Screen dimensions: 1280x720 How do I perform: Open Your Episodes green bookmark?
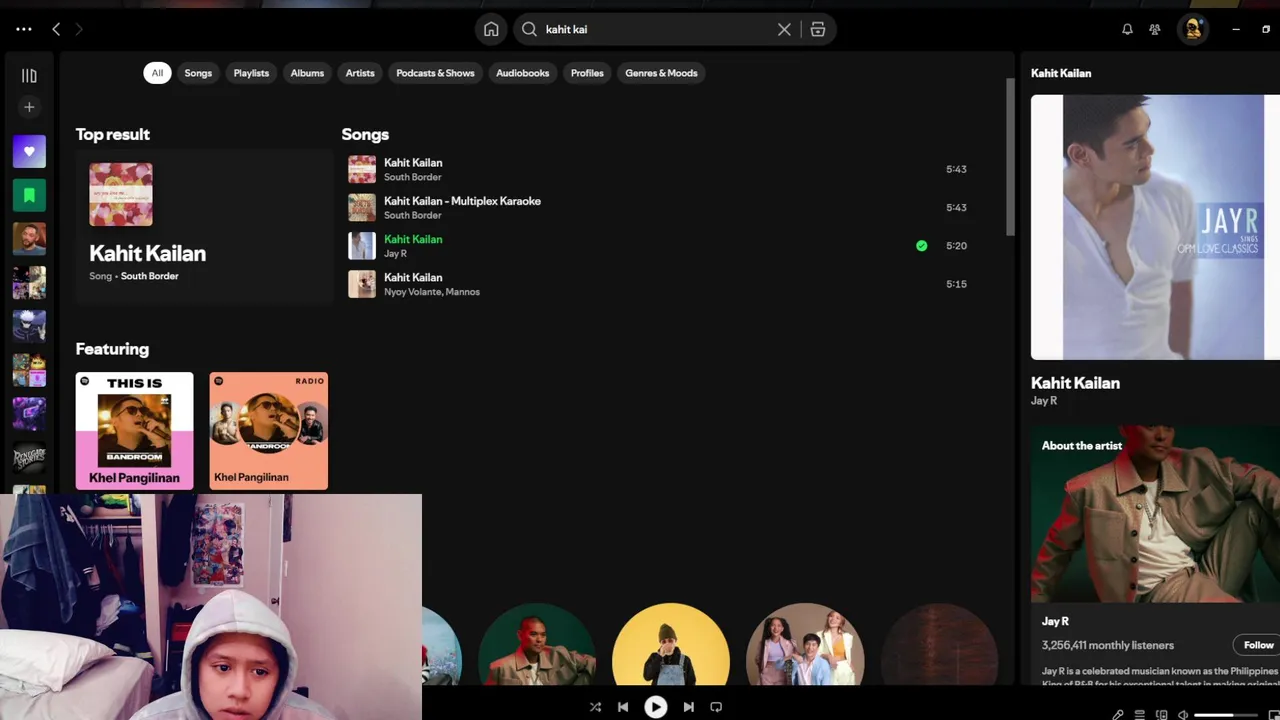tap(29, 195)
